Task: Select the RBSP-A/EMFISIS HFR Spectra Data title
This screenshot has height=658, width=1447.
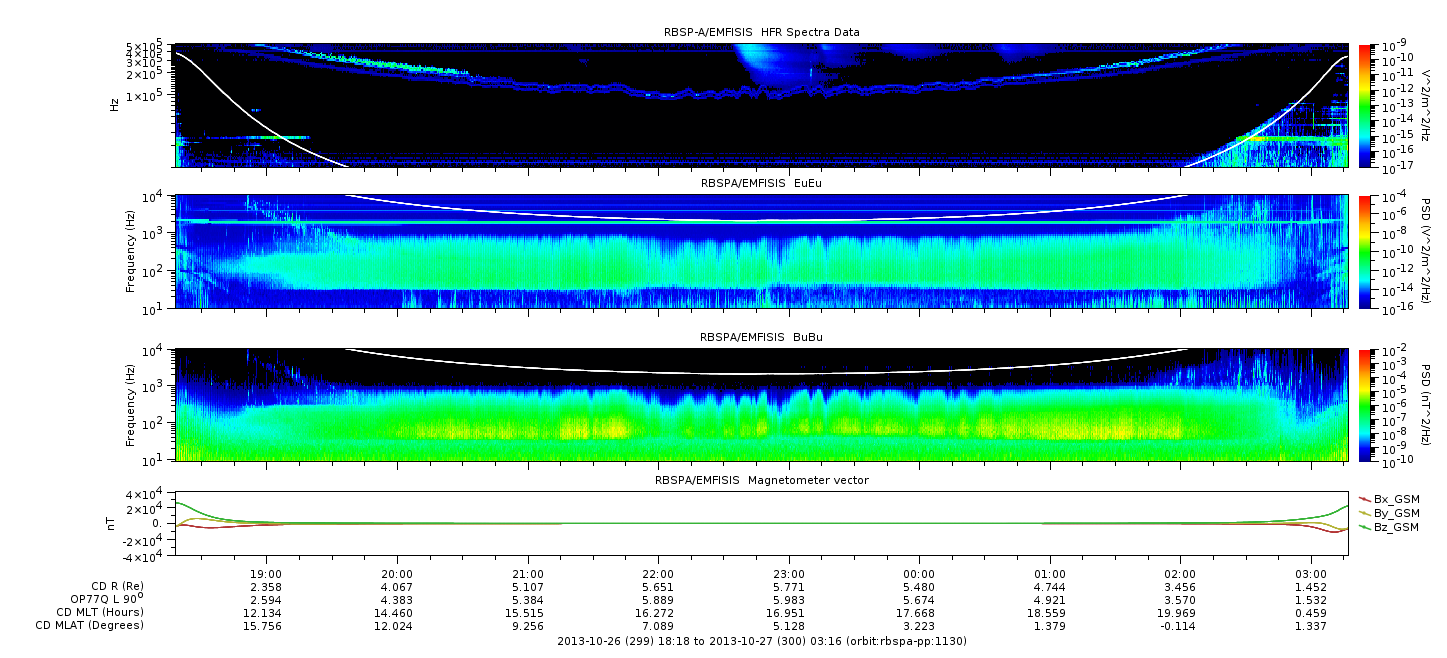Action: pos(761,33)
